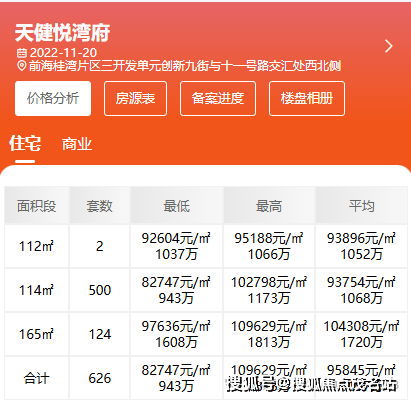
Task: Open the 房源表 button
Action: (135, 98)
